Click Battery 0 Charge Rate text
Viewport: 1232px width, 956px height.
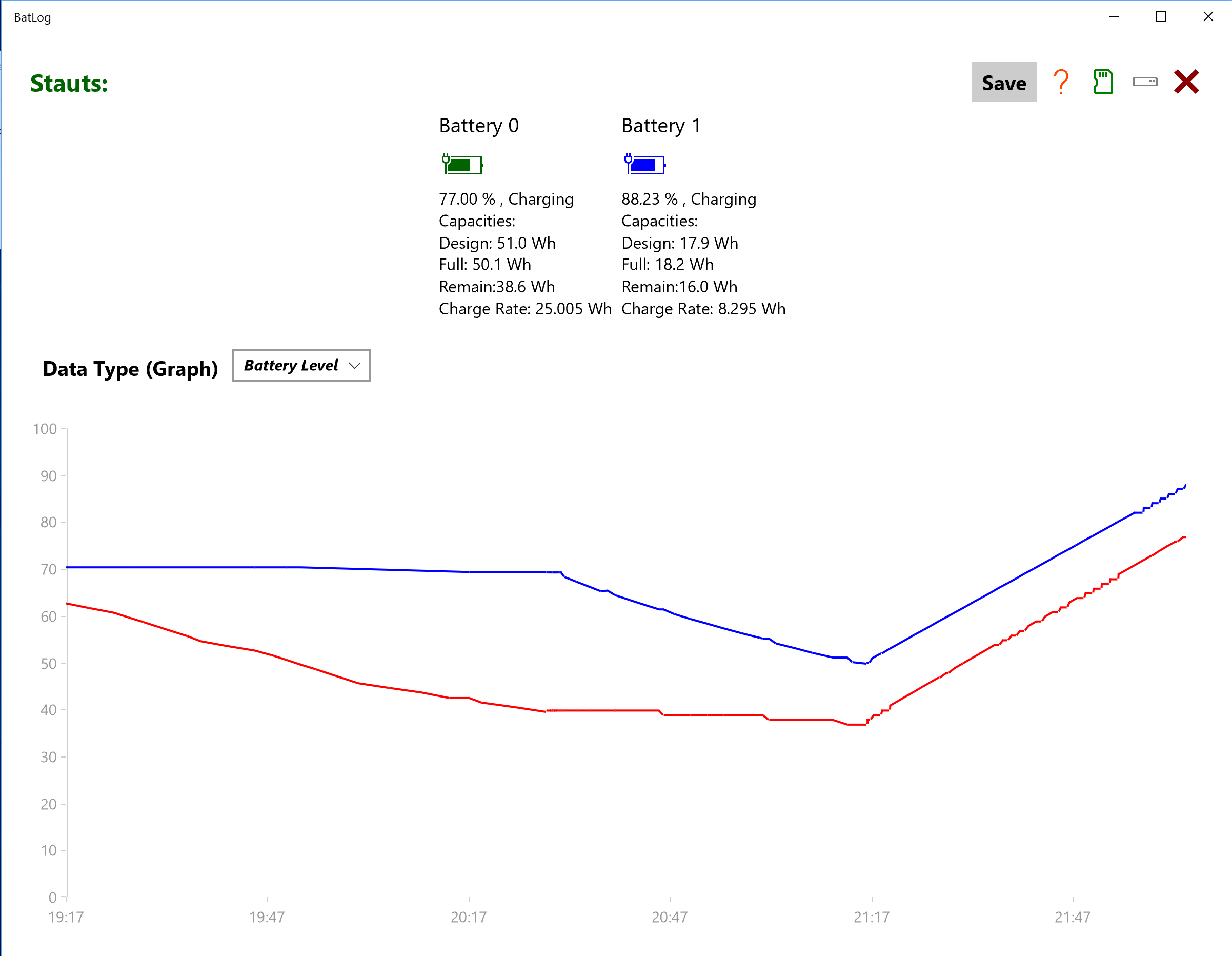pyautogui.click(x=524, y=309)
